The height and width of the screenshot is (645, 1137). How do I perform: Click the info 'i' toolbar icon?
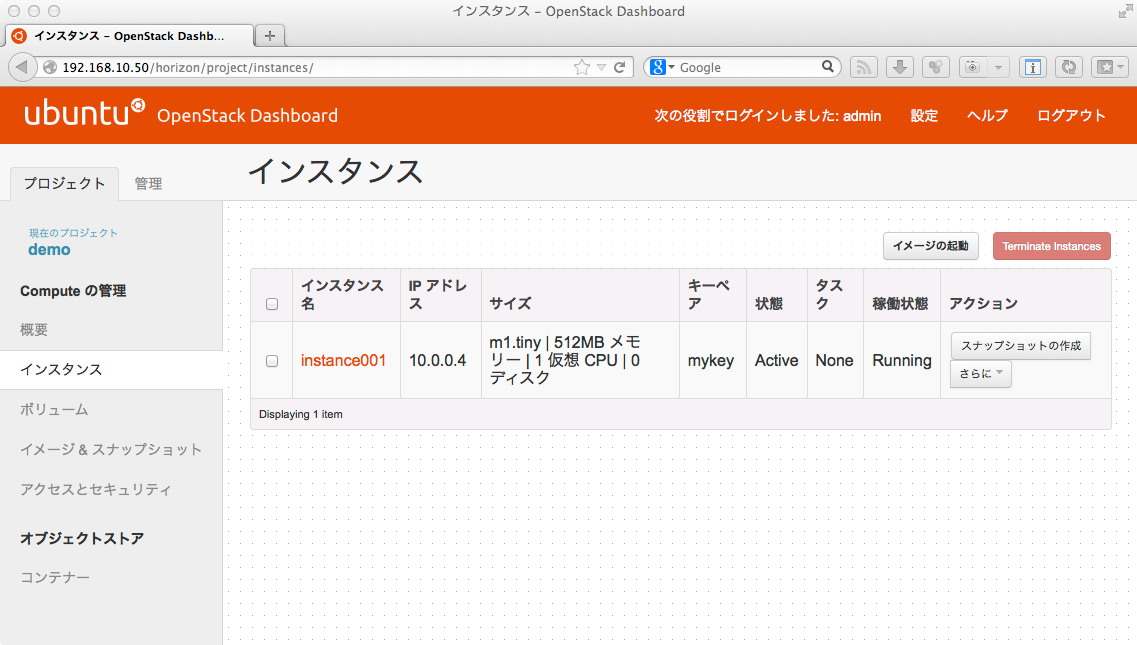coord(1033,67)
